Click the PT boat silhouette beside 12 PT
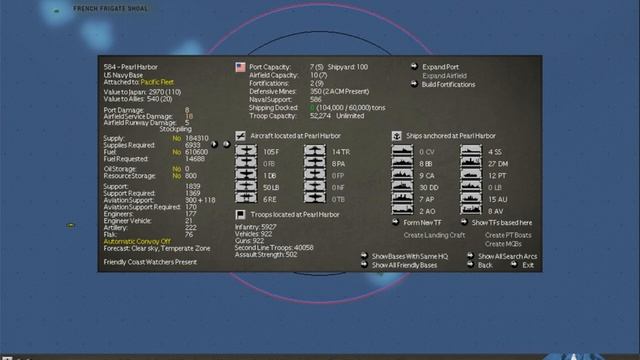 (471, 175)
